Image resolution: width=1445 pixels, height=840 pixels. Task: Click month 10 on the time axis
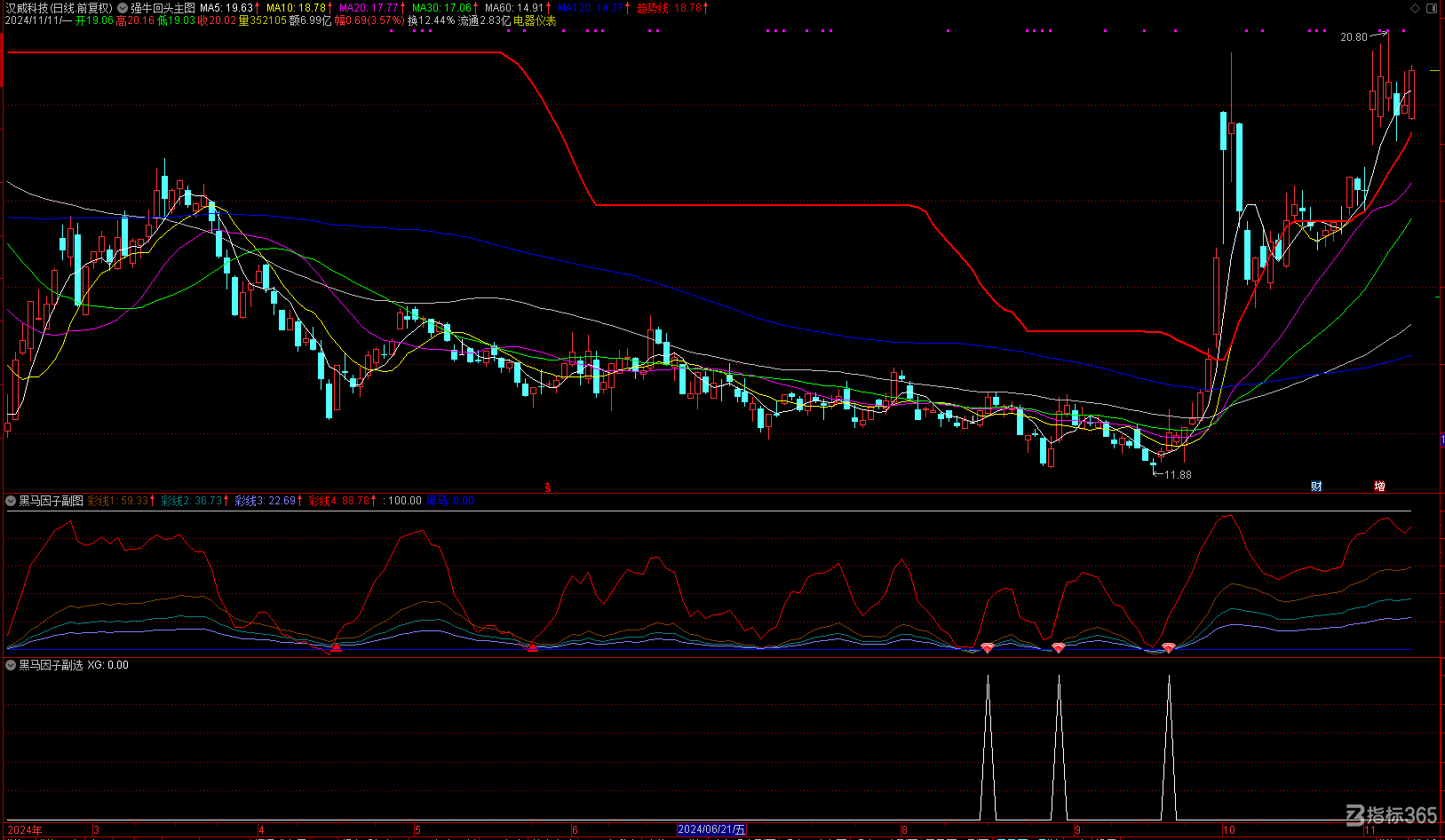[1229, 831]
